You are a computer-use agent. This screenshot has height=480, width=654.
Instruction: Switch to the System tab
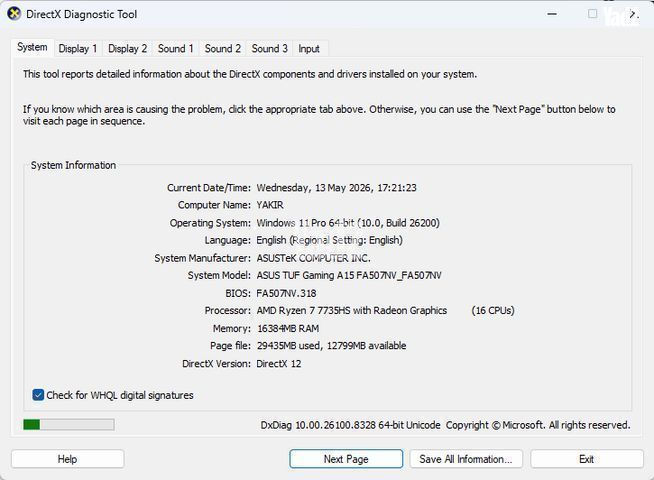pyautogui.click(x=32, y=48)
